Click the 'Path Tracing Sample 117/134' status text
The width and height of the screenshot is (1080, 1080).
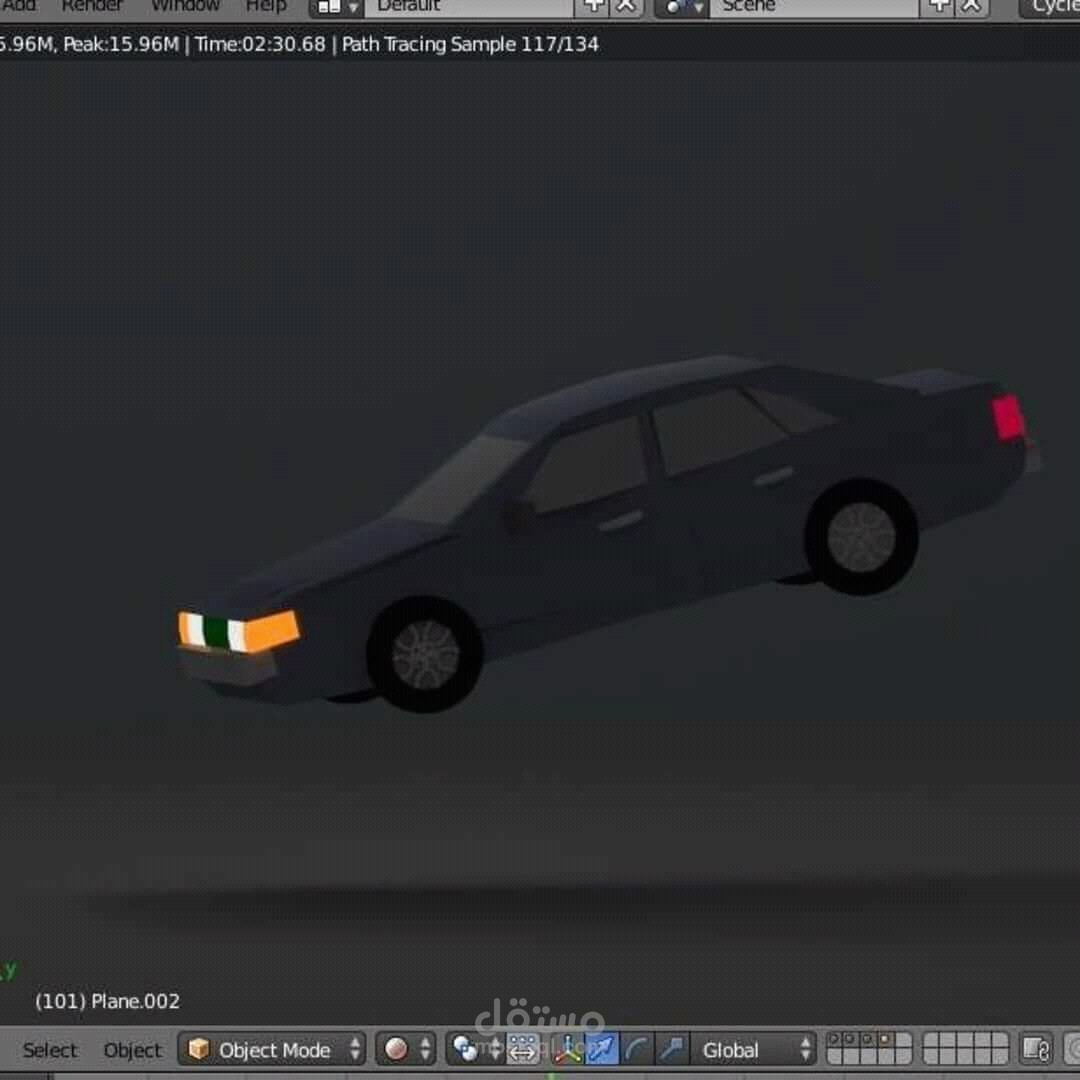tap(470, 44)
